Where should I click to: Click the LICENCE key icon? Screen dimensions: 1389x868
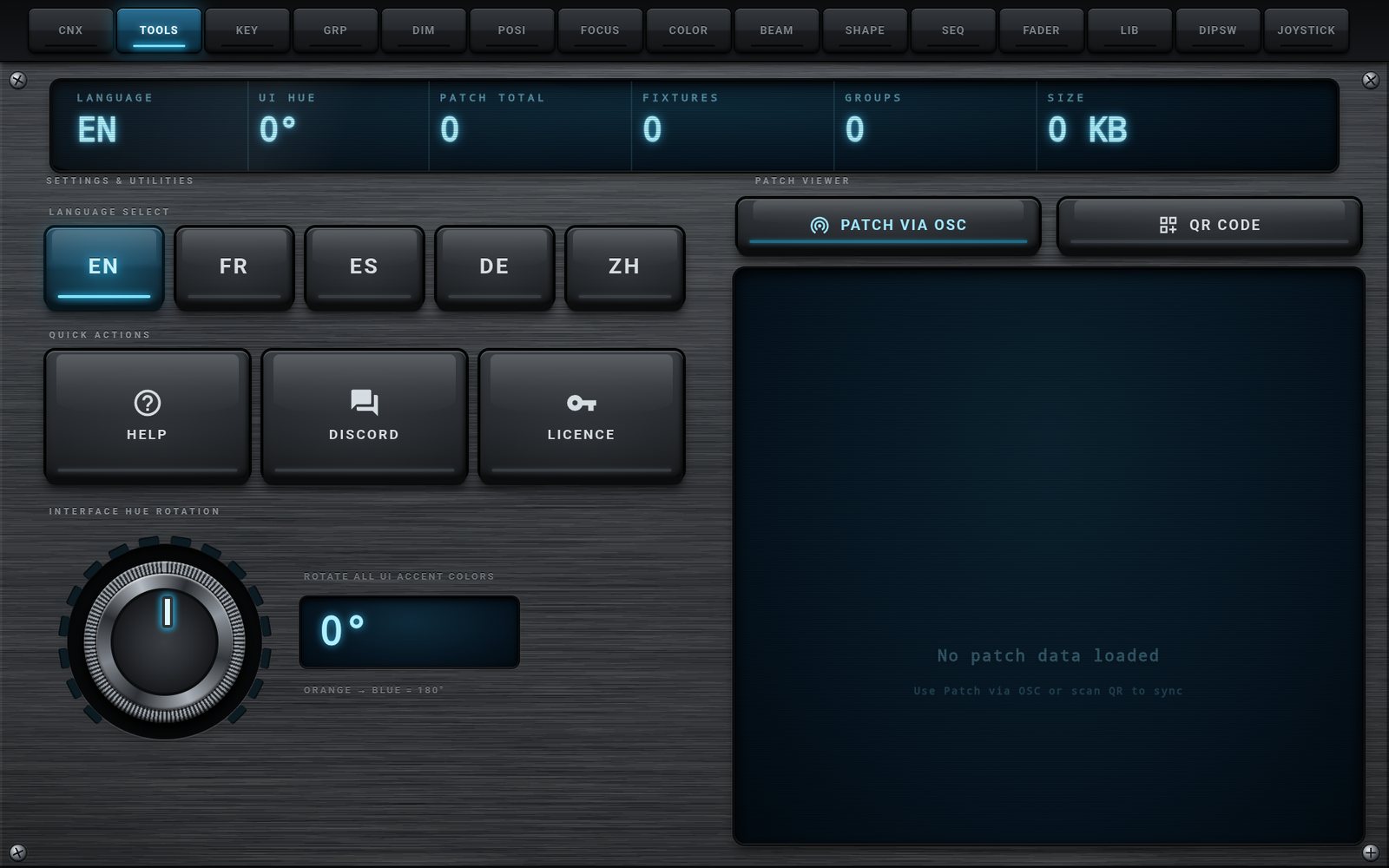coord(582,403)
